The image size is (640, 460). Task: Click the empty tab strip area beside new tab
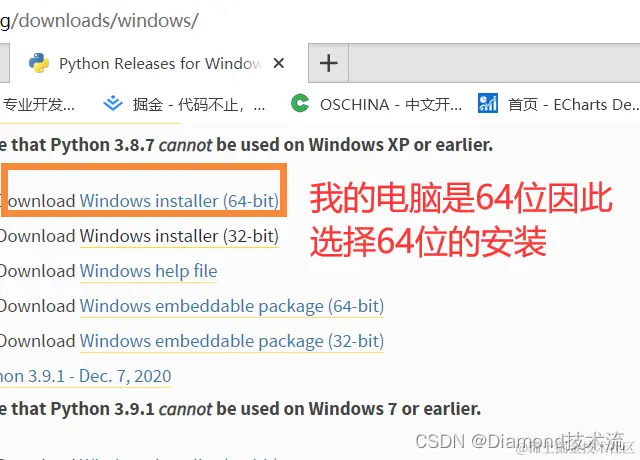494,63
